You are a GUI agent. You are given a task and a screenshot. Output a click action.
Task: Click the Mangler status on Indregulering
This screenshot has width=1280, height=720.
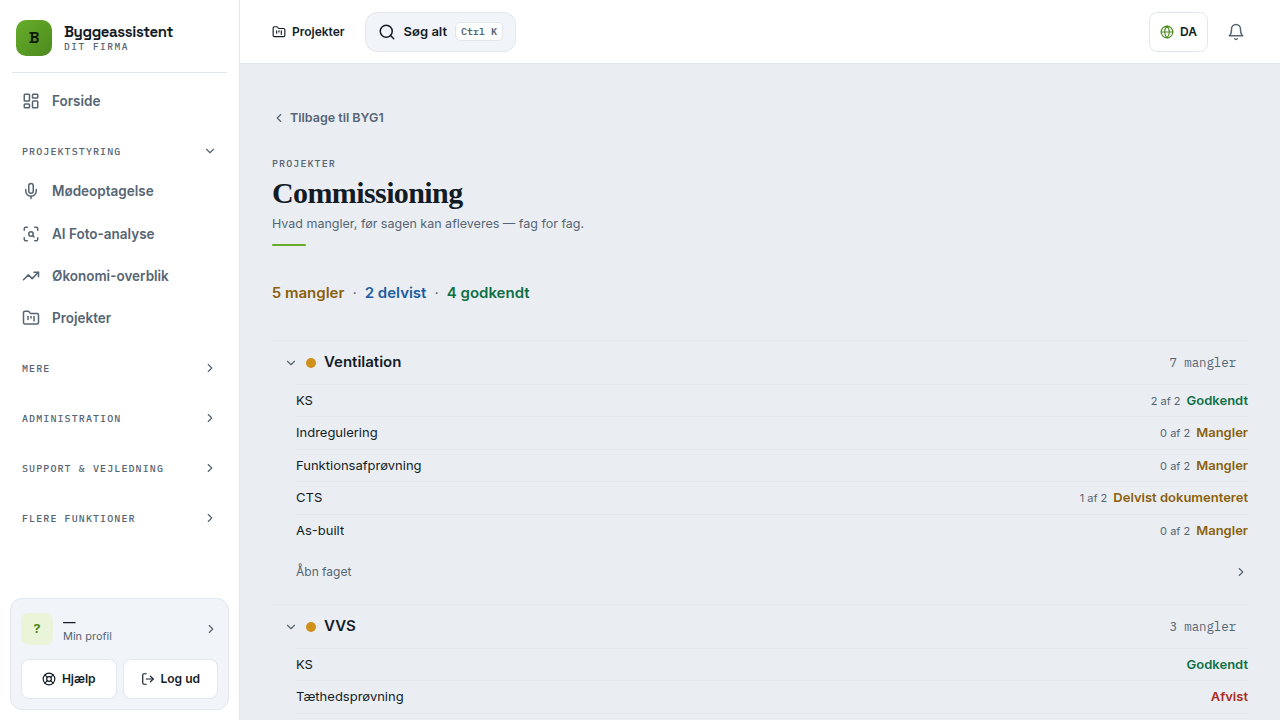(1222, 433)
